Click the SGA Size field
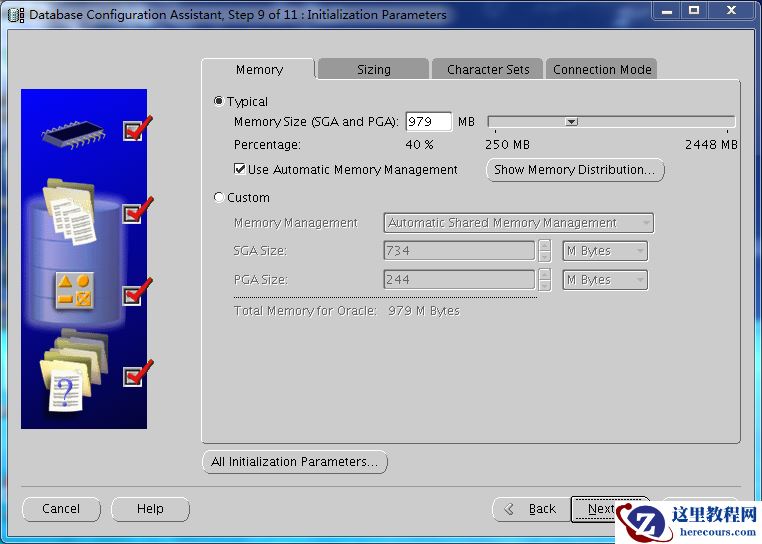This screenshot has width=762, height=544. 459,251
